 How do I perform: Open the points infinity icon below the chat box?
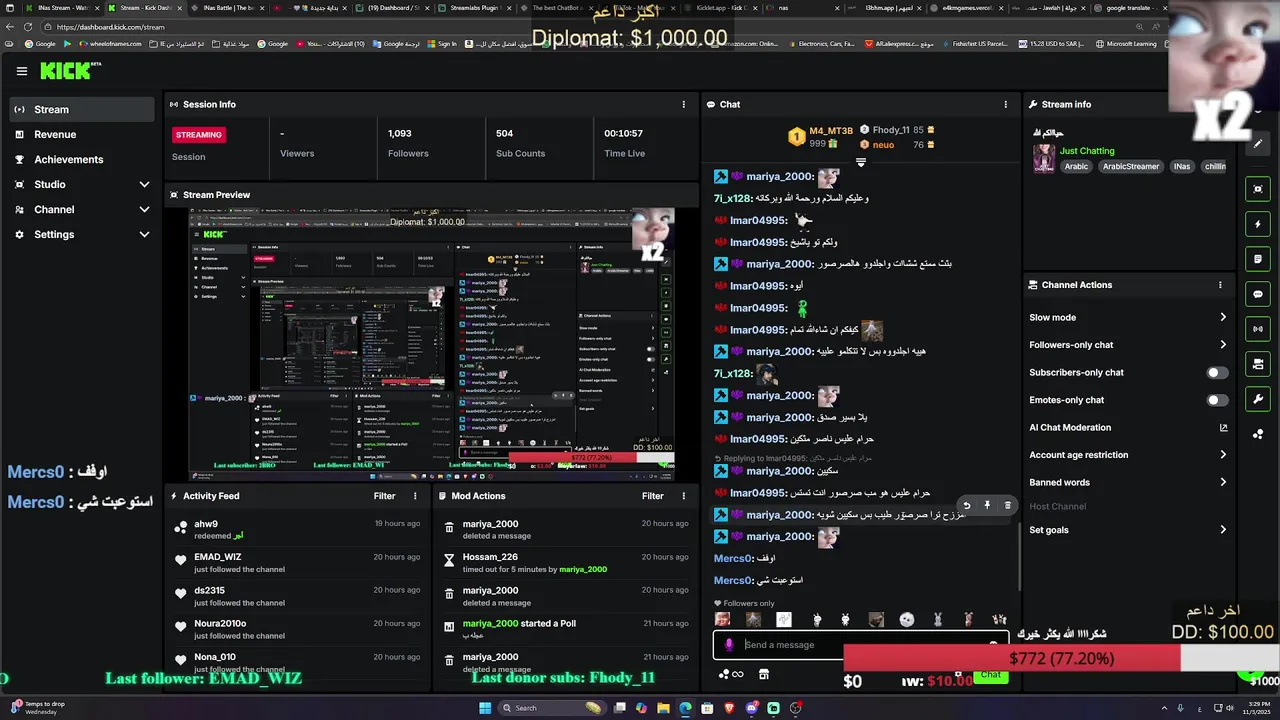[731, 675]
